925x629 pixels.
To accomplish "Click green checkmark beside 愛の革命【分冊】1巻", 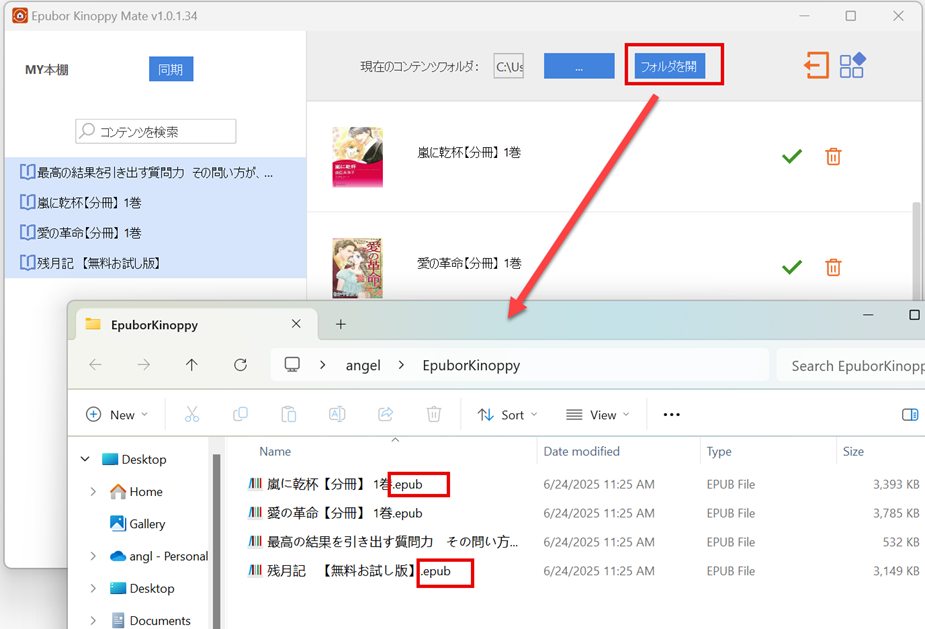I will point(792,267).
